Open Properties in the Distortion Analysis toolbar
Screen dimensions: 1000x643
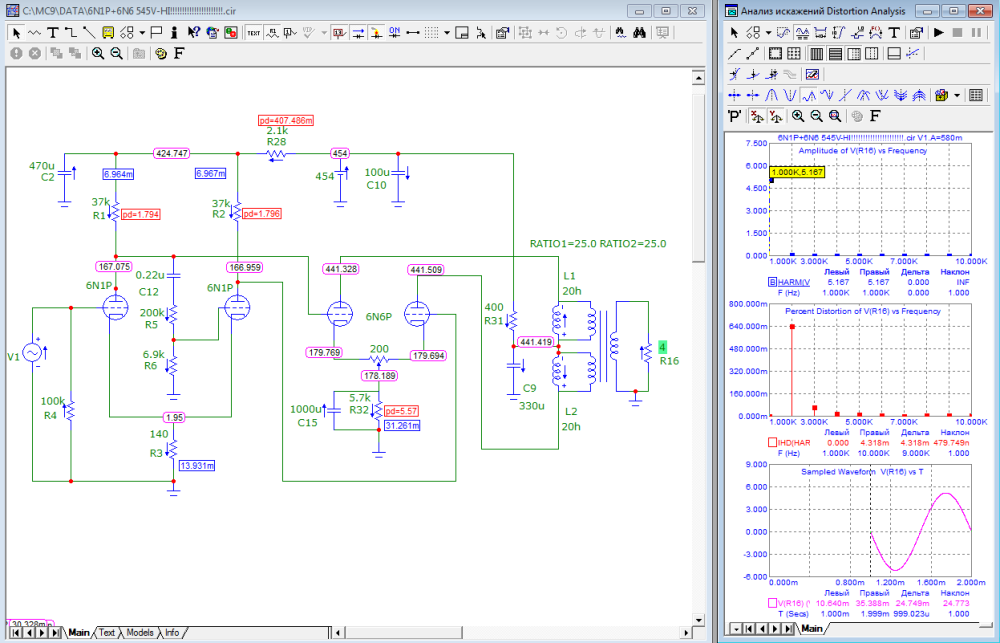915,32
